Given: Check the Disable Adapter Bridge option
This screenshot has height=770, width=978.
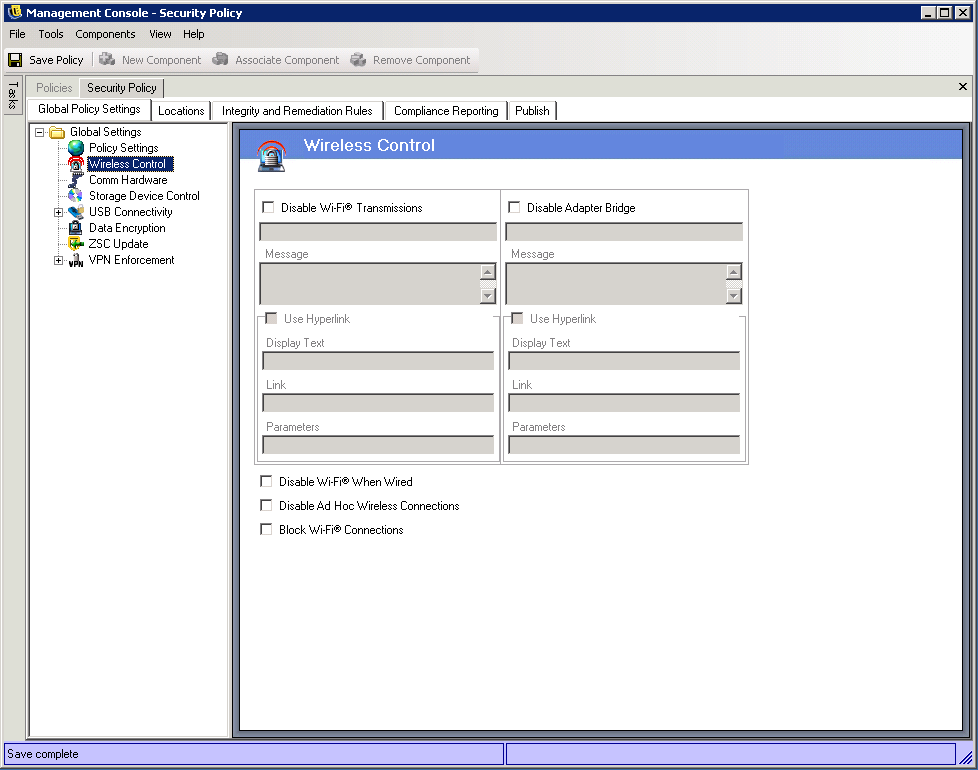Looking at the screenshot, I should (x=514, y=207).
